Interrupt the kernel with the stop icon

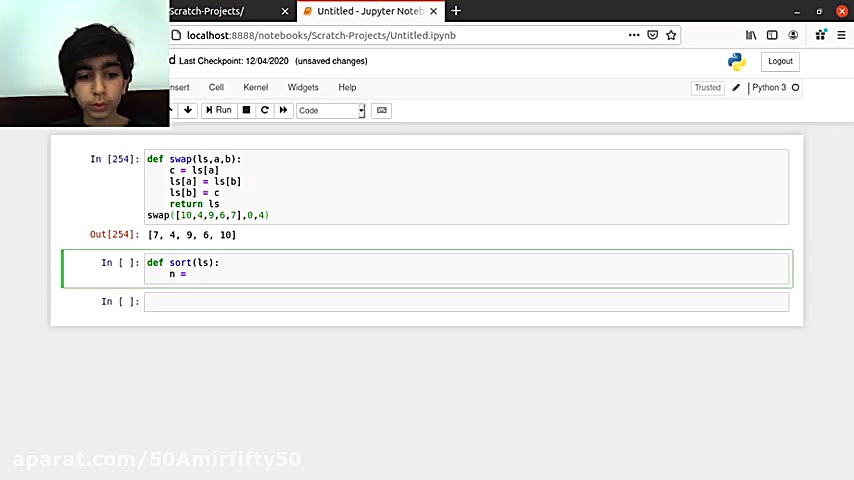tap(246, 110)
